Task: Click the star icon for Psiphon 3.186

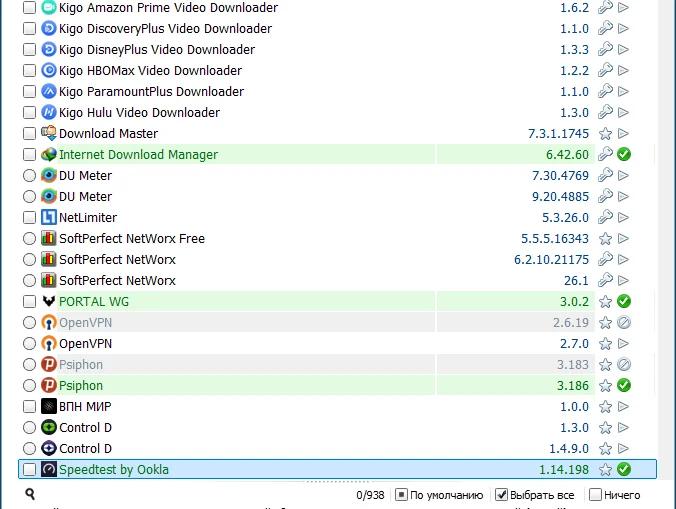Action: 605,386
